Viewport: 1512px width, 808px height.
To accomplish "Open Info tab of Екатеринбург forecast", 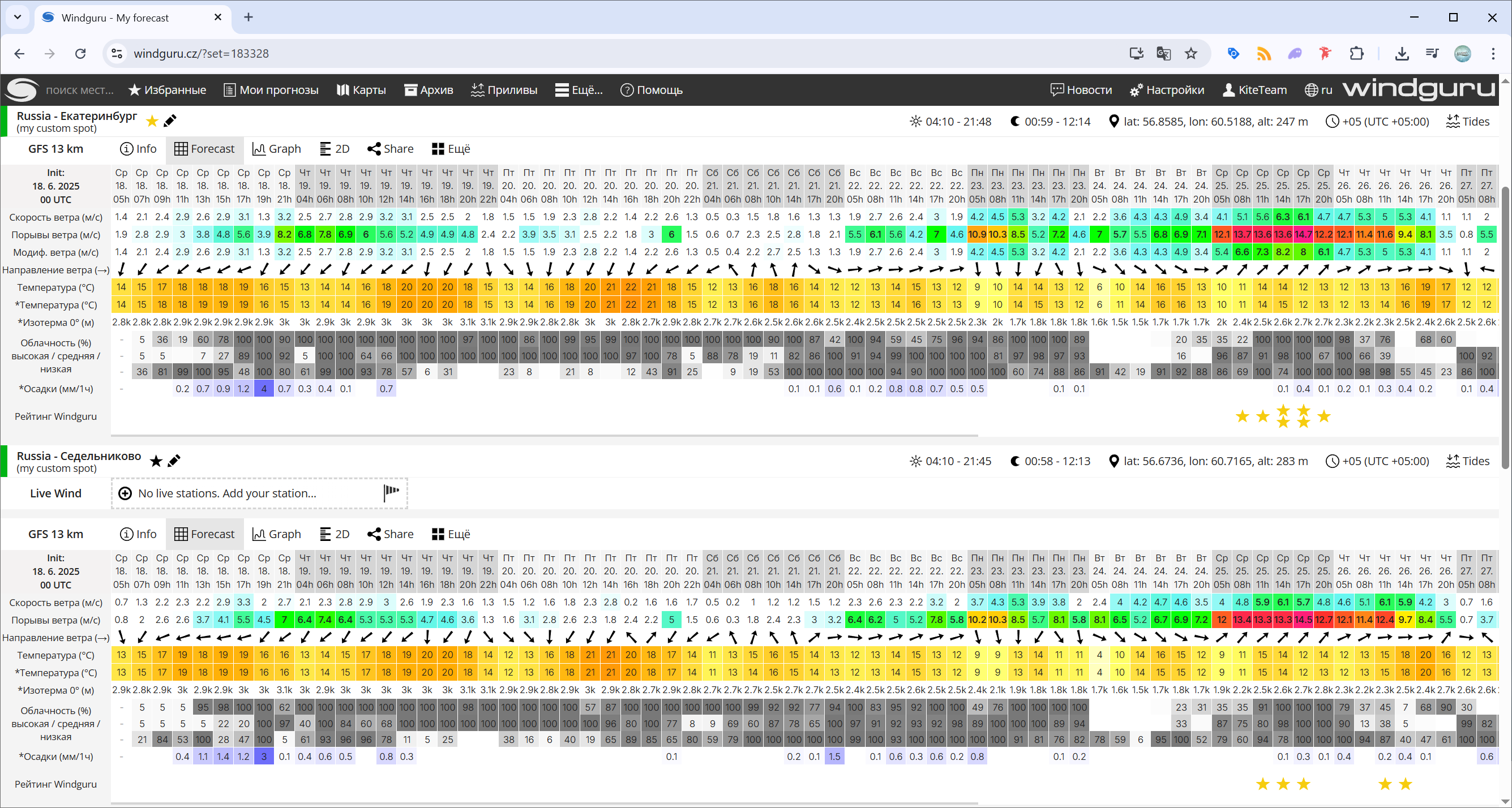I will pos(138,149).
